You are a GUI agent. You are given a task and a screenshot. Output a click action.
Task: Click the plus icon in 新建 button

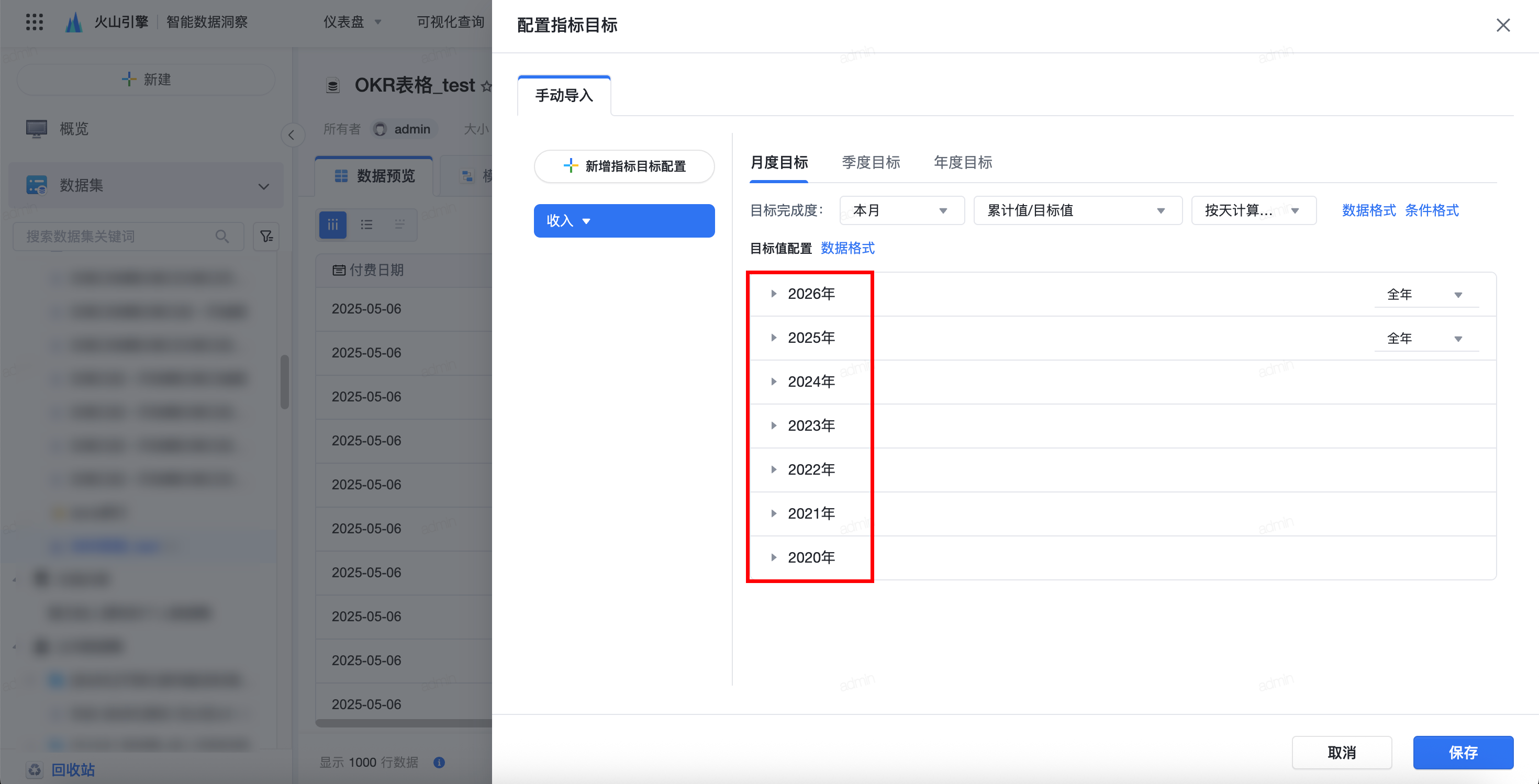click(x=128, y=79)
